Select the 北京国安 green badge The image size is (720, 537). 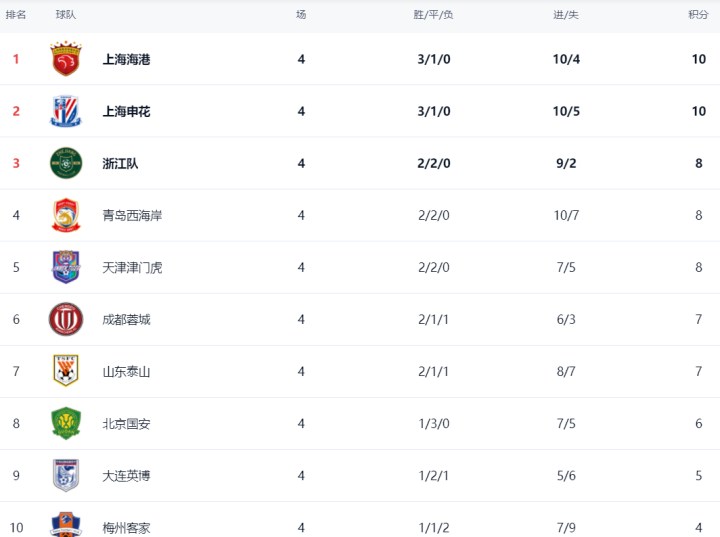[66, 423]
